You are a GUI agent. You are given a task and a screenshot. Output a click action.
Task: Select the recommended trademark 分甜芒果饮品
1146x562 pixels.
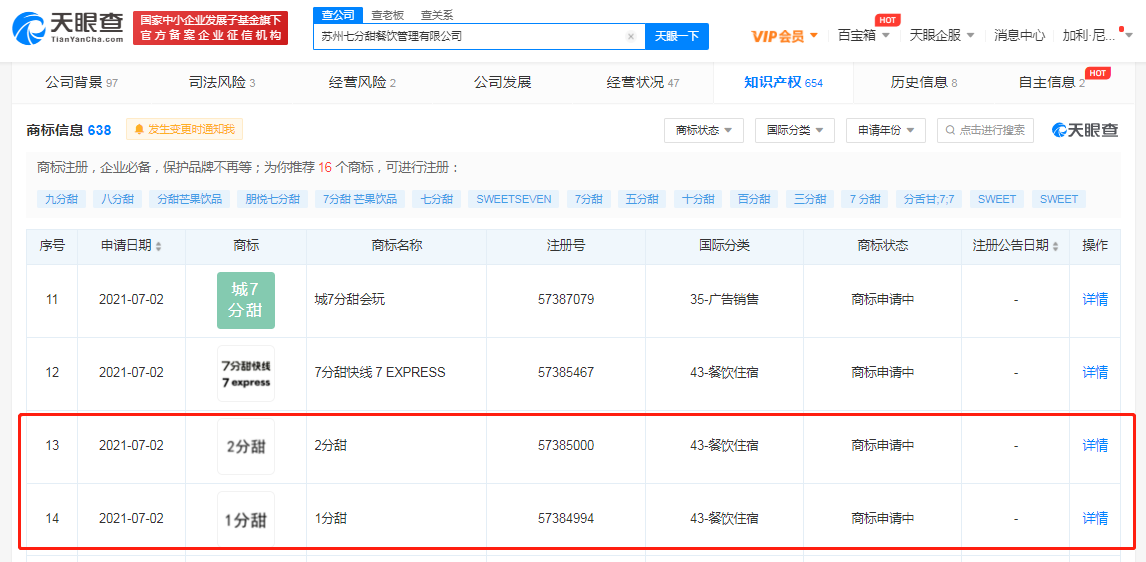(190, 199)
